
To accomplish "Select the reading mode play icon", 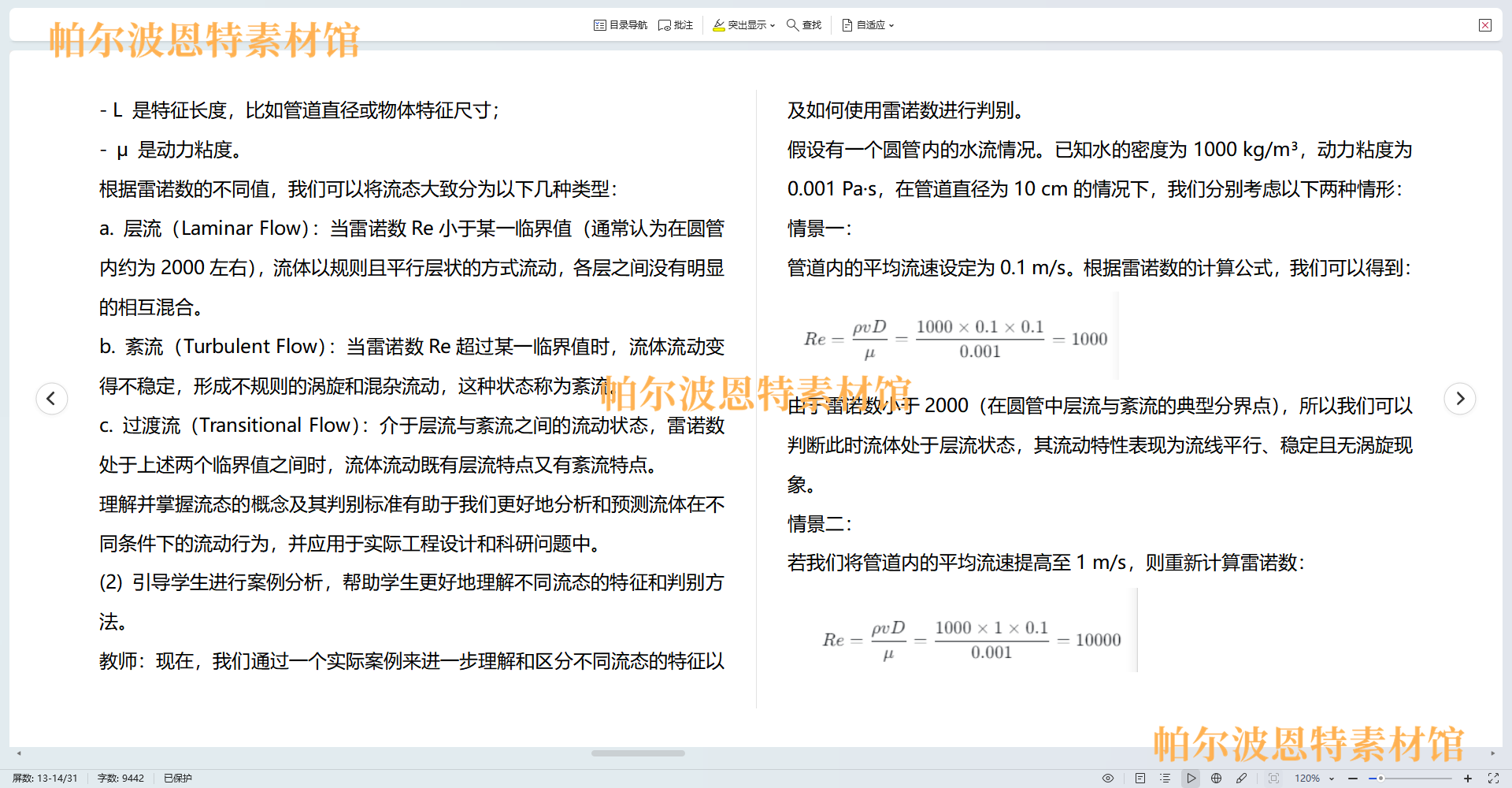I will click(1191, 778).
